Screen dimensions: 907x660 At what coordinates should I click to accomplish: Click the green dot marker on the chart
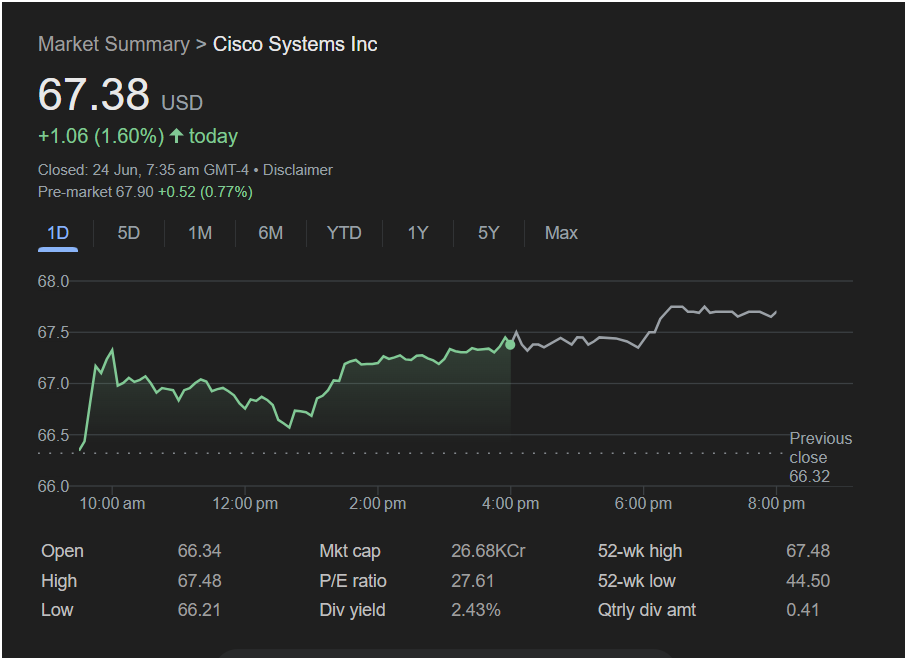click(x=510, y=345)
